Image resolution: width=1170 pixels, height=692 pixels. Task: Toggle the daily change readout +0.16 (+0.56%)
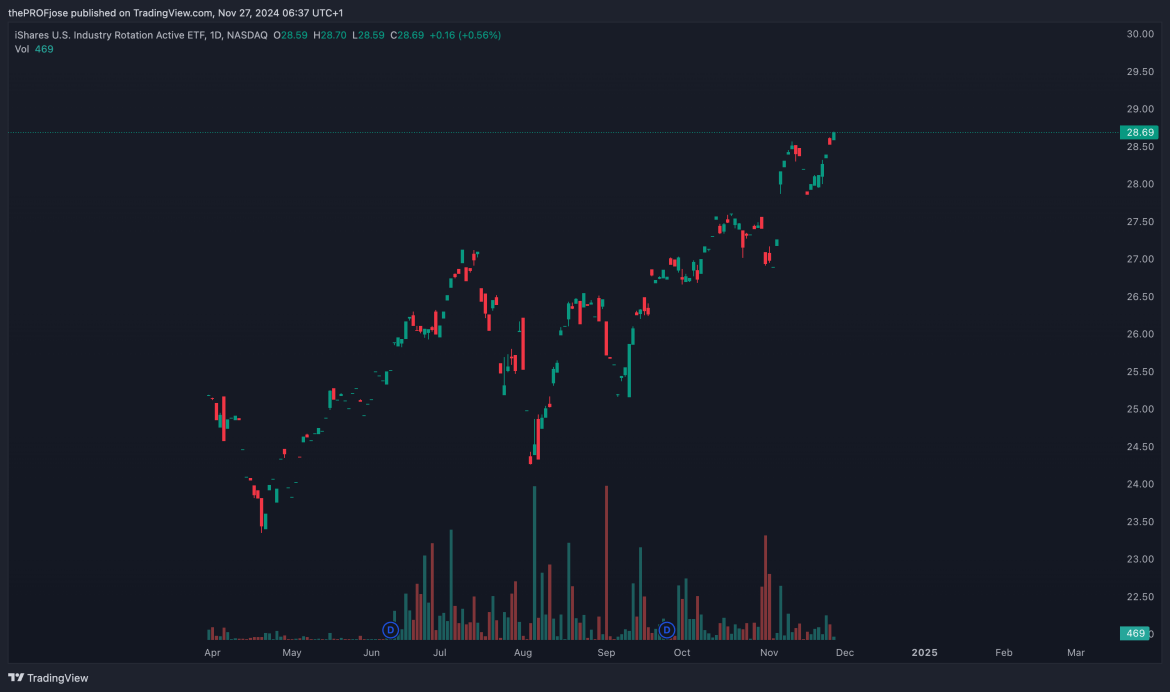(466, 33)
